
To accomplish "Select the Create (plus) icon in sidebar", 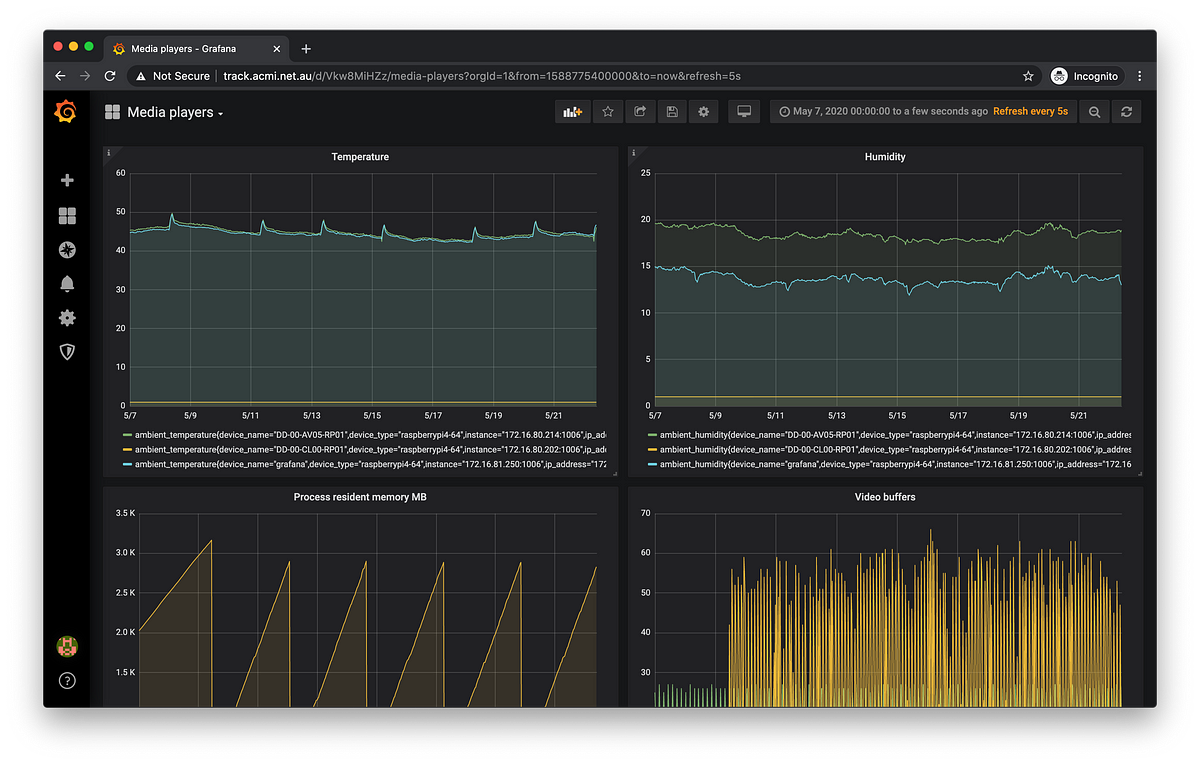I will (66, 180).
